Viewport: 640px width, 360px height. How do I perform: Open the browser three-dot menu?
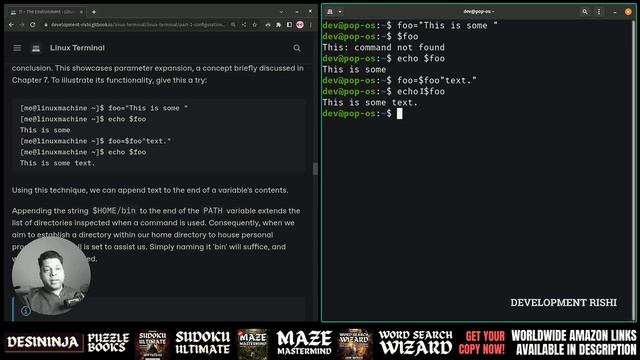click(311, 25)
